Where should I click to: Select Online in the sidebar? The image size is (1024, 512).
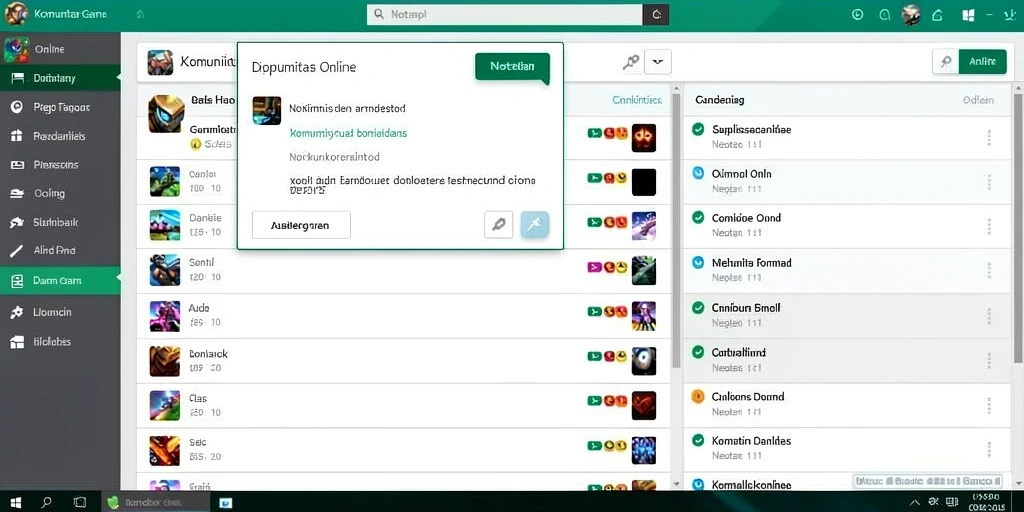click(60, 49)
